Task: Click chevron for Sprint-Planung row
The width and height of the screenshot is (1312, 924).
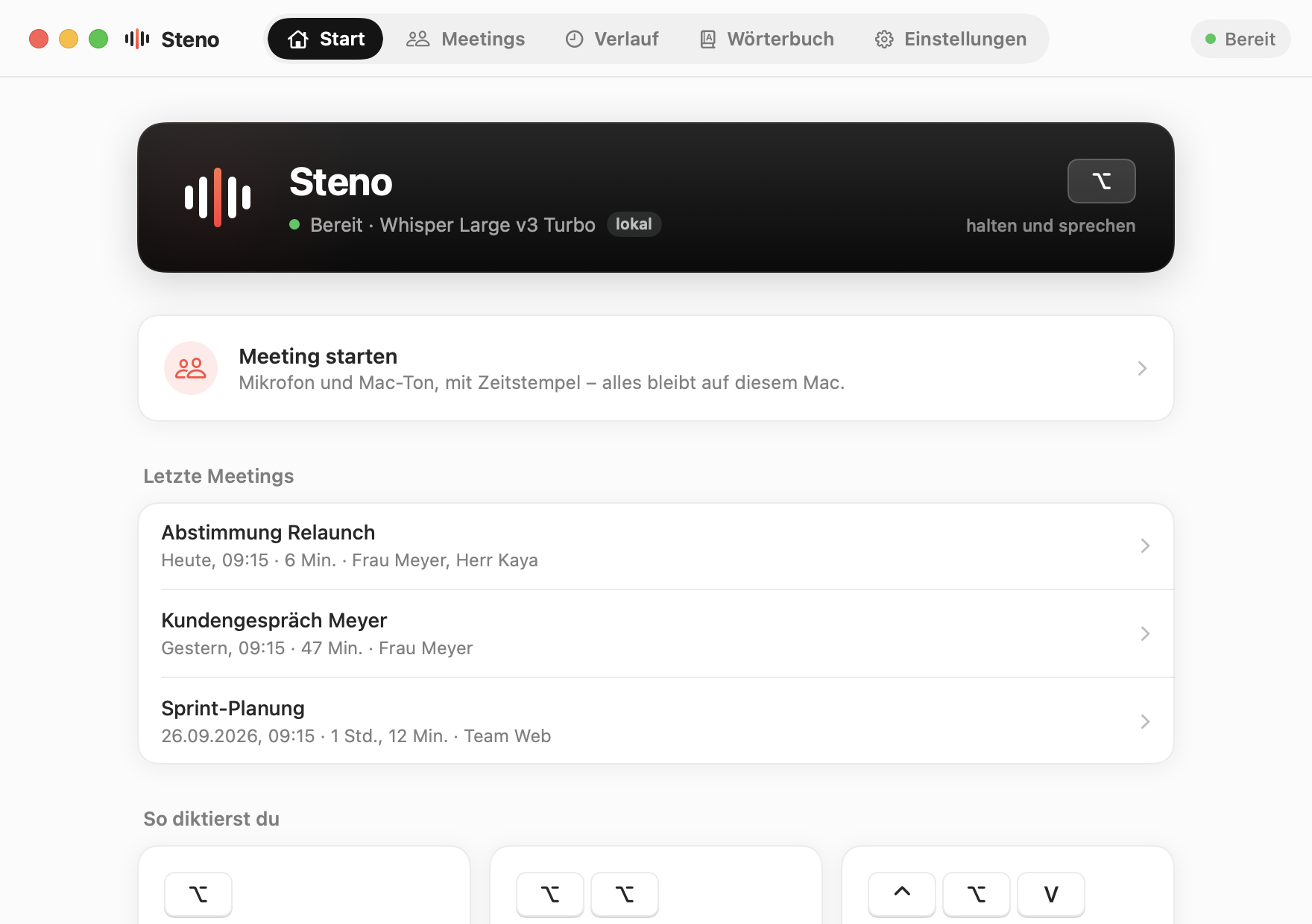Action: 1145,721
